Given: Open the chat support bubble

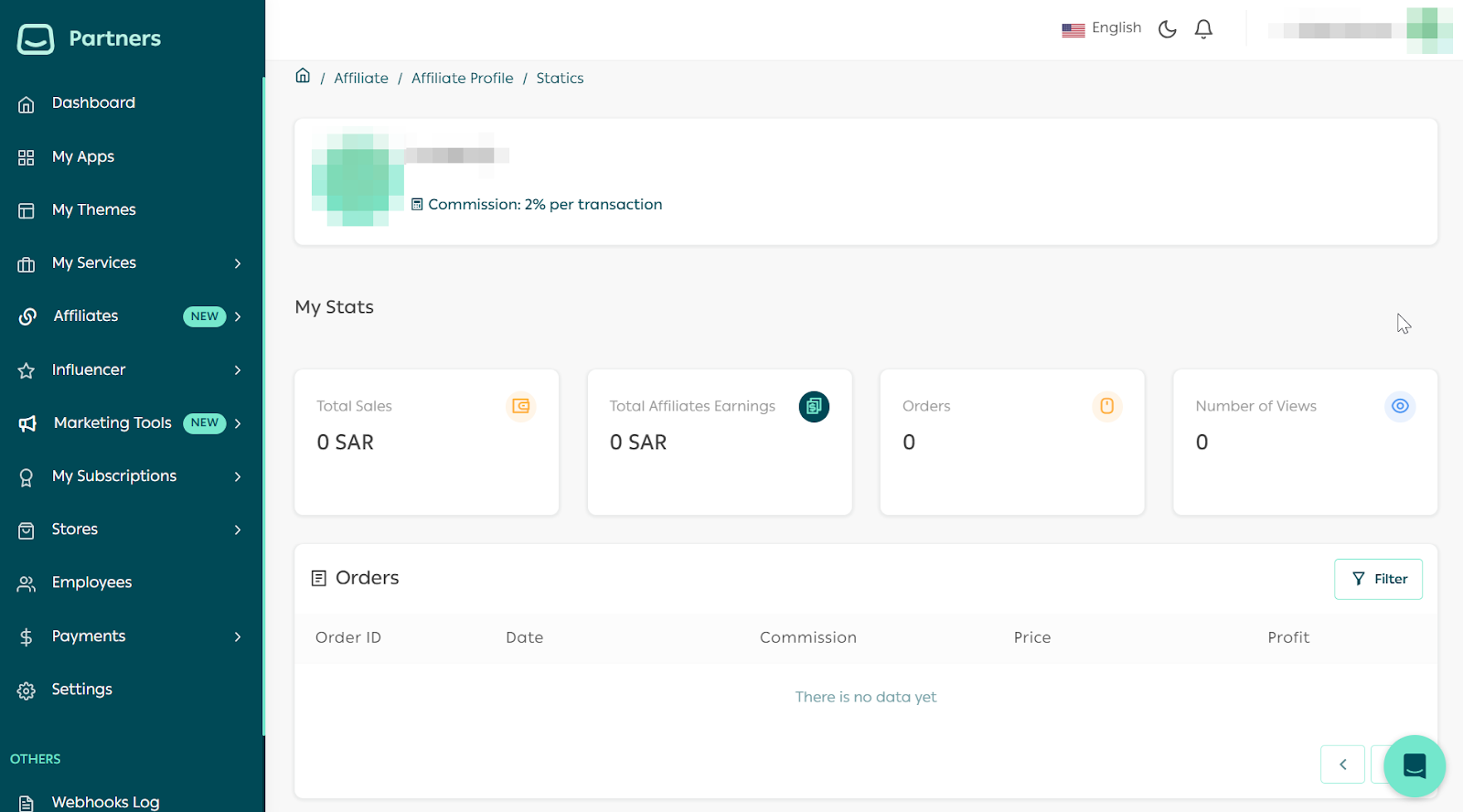Looking at the screenshot, I should click(1414, 765).
